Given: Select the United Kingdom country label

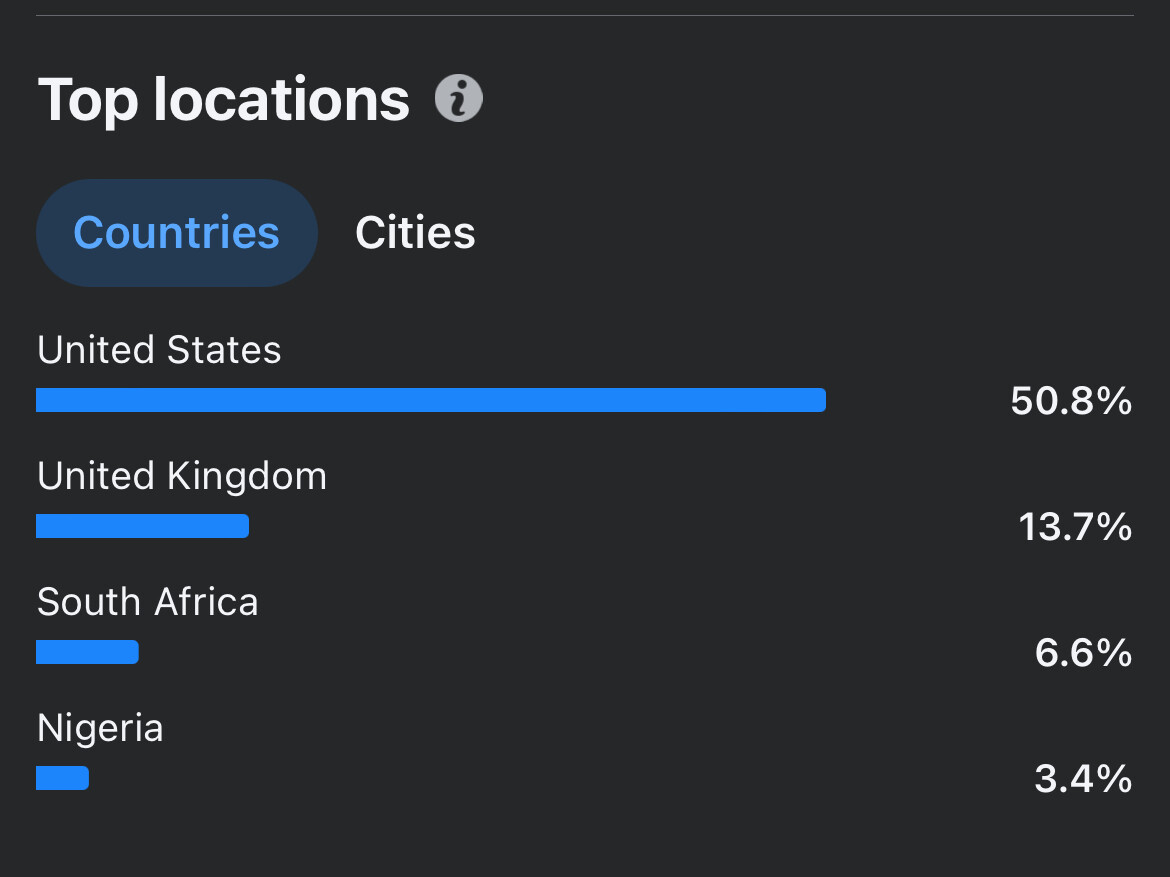Looking at the screenshot, I should coord(182,476).
